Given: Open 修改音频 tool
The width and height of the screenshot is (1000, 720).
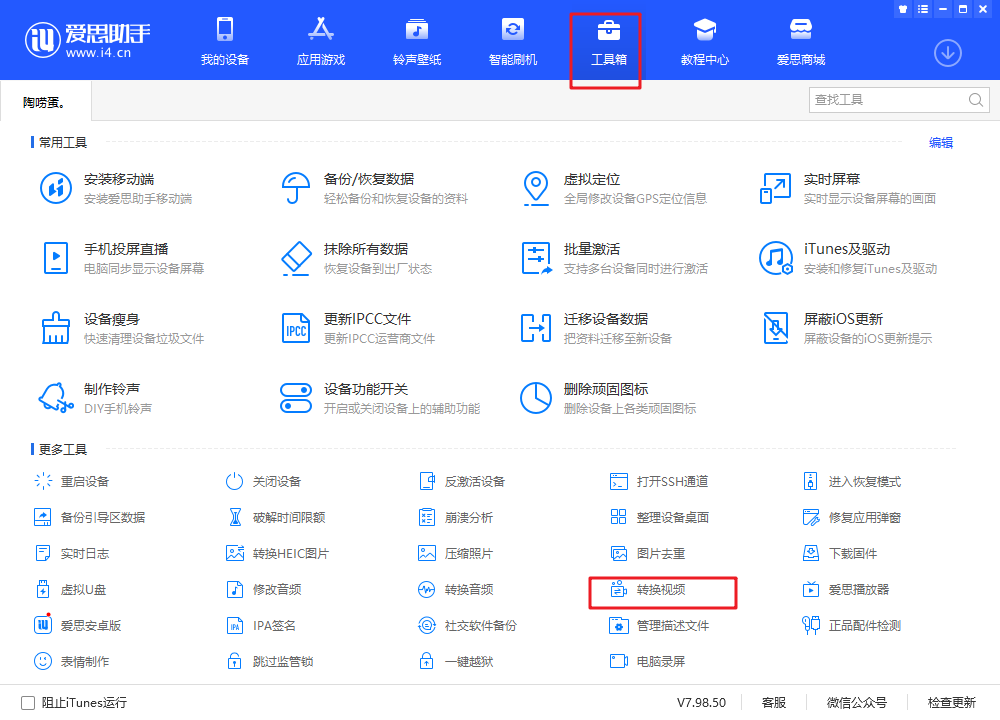Looking at the screenshot, I should point(263,589).
